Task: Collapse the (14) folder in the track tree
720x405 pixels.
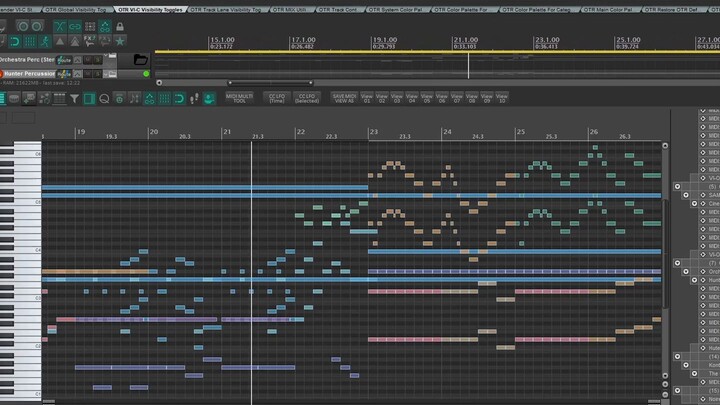Action: click(x=677, y=356)
